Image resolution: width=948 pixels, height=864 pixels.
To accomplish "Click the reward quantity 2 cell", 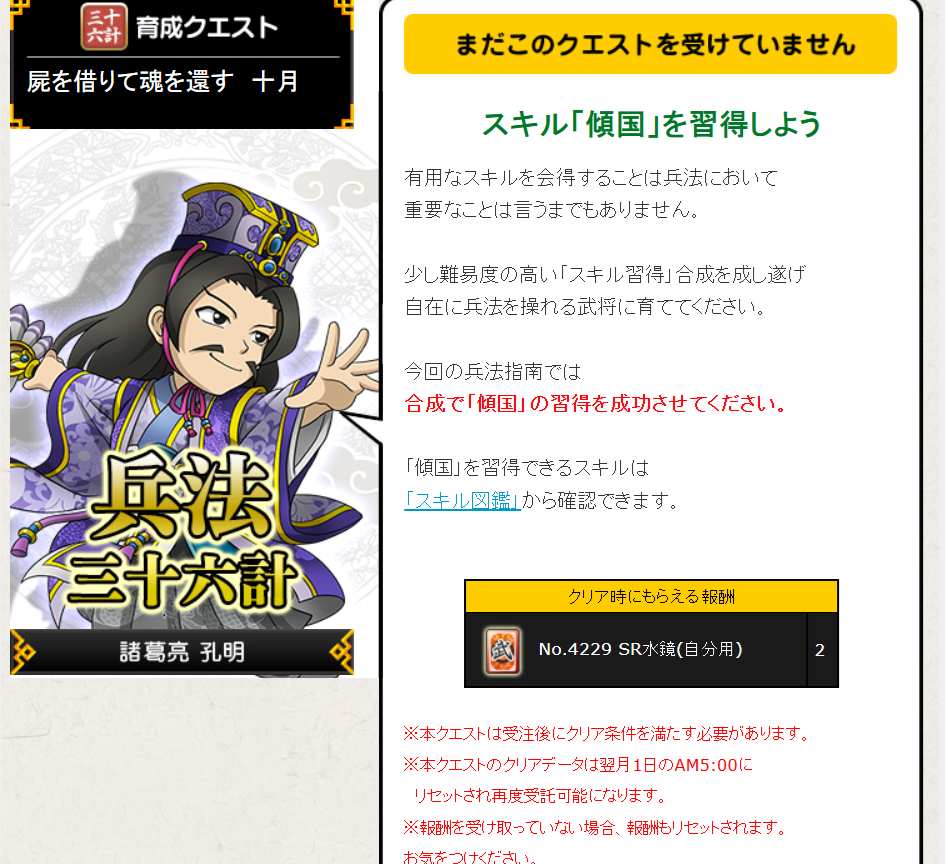I will 820,650.
